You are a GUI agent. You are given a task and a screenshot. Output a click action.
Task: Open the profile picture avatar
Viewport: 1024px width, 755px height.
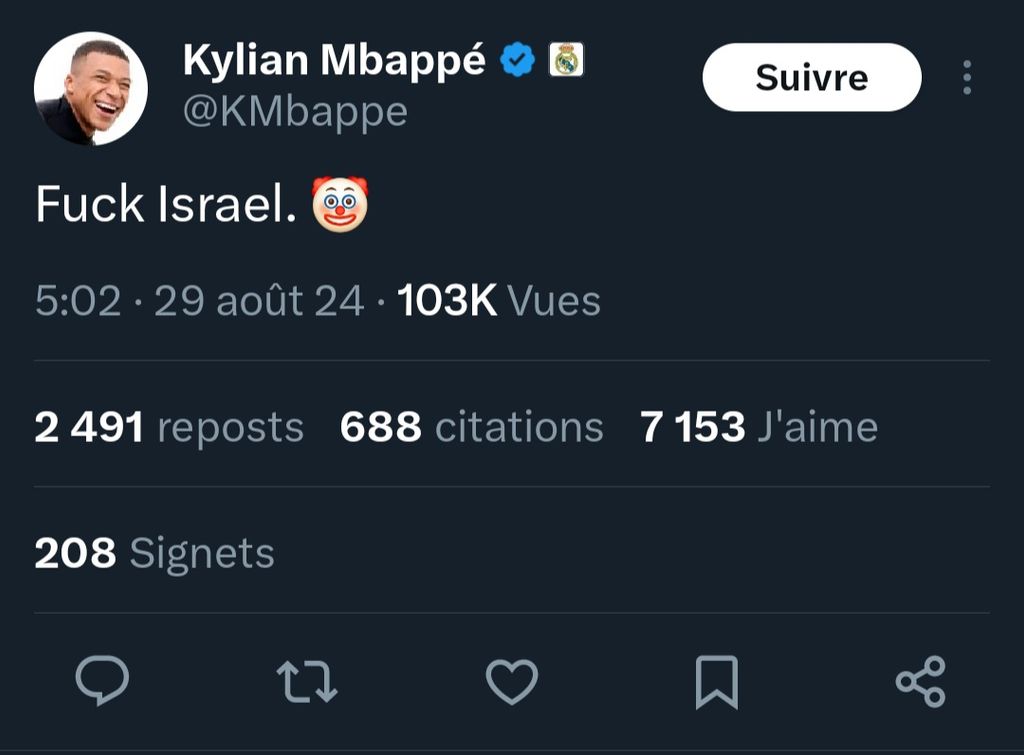point(91,89)
